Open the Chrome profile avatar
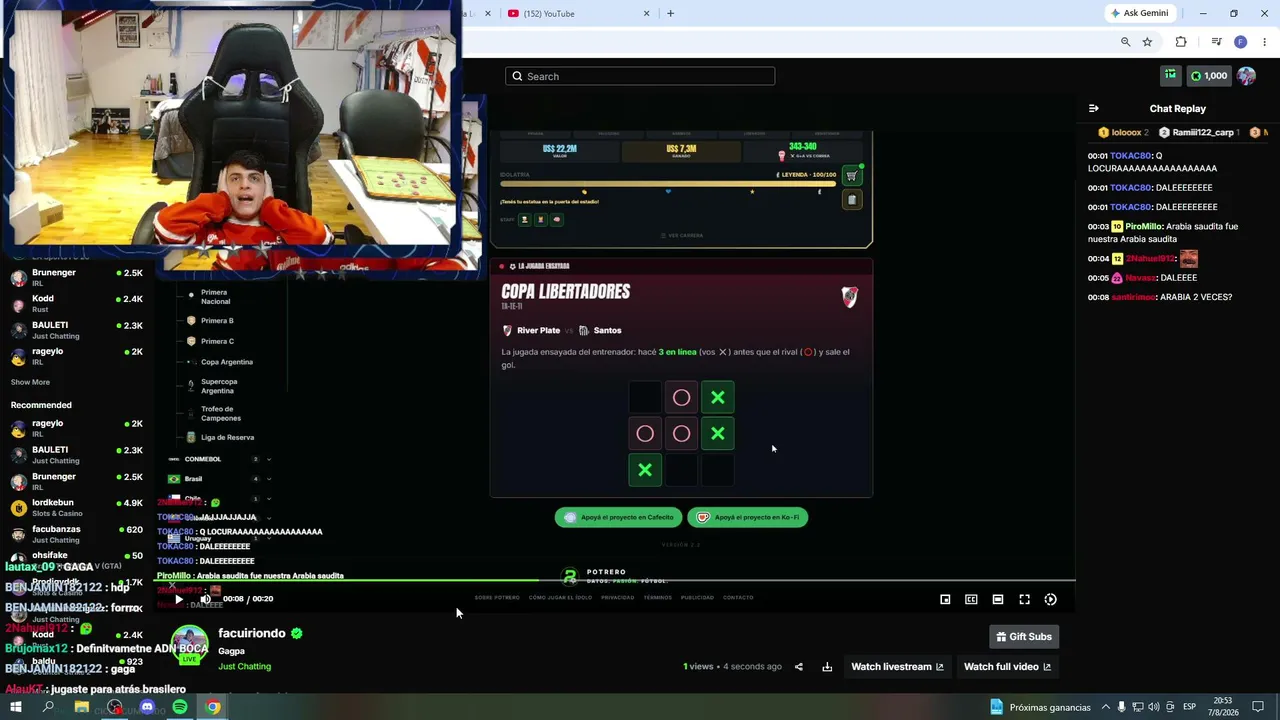 click(1240, 42)
